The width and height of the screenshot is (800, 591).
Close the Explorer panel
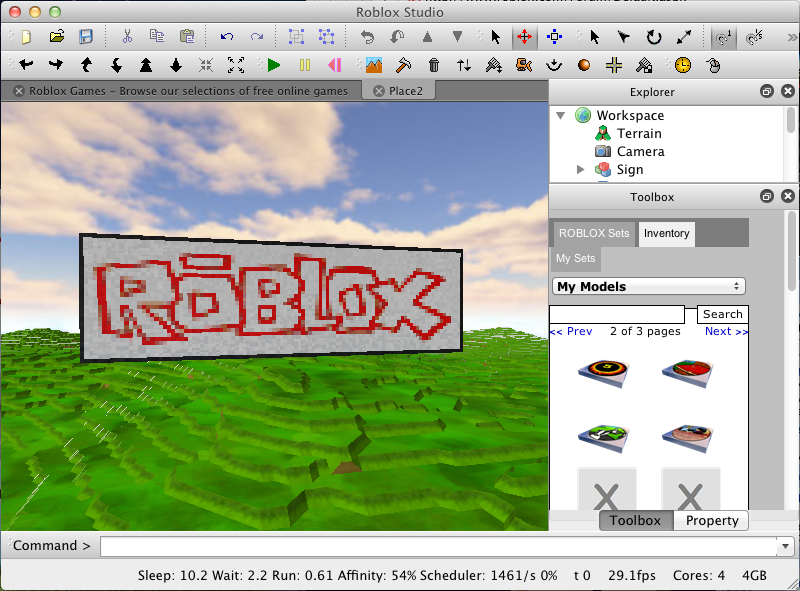(x=788, y=91)
